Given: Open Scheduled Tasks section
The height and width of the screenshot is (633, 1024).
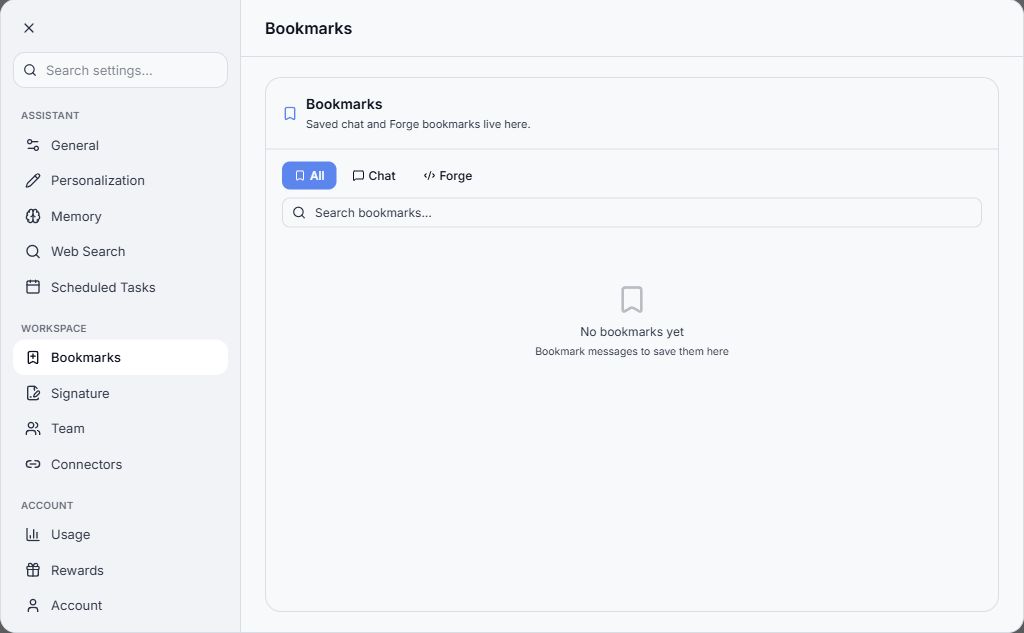Looking at the screenshot, I should 120,287.
